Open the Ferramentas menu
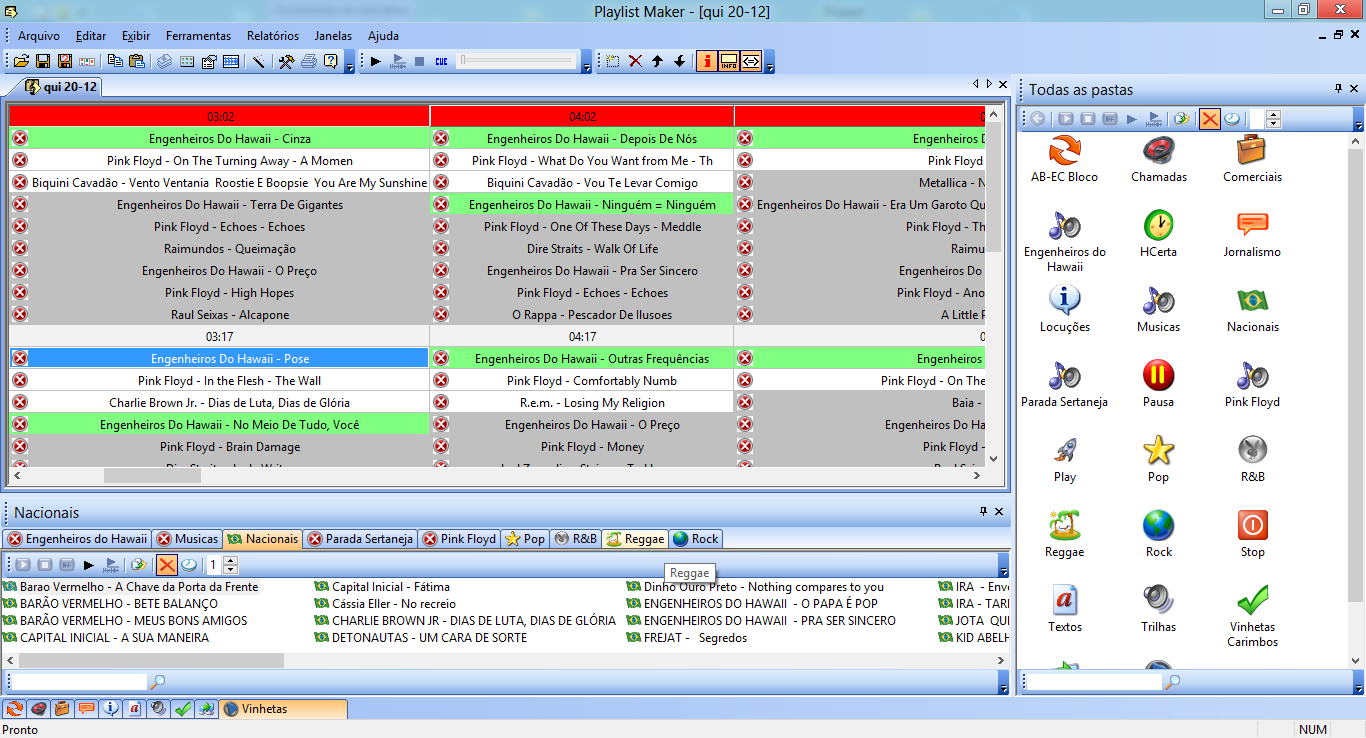The height and width of the screenshot is (738, 1366). (198, 36)
